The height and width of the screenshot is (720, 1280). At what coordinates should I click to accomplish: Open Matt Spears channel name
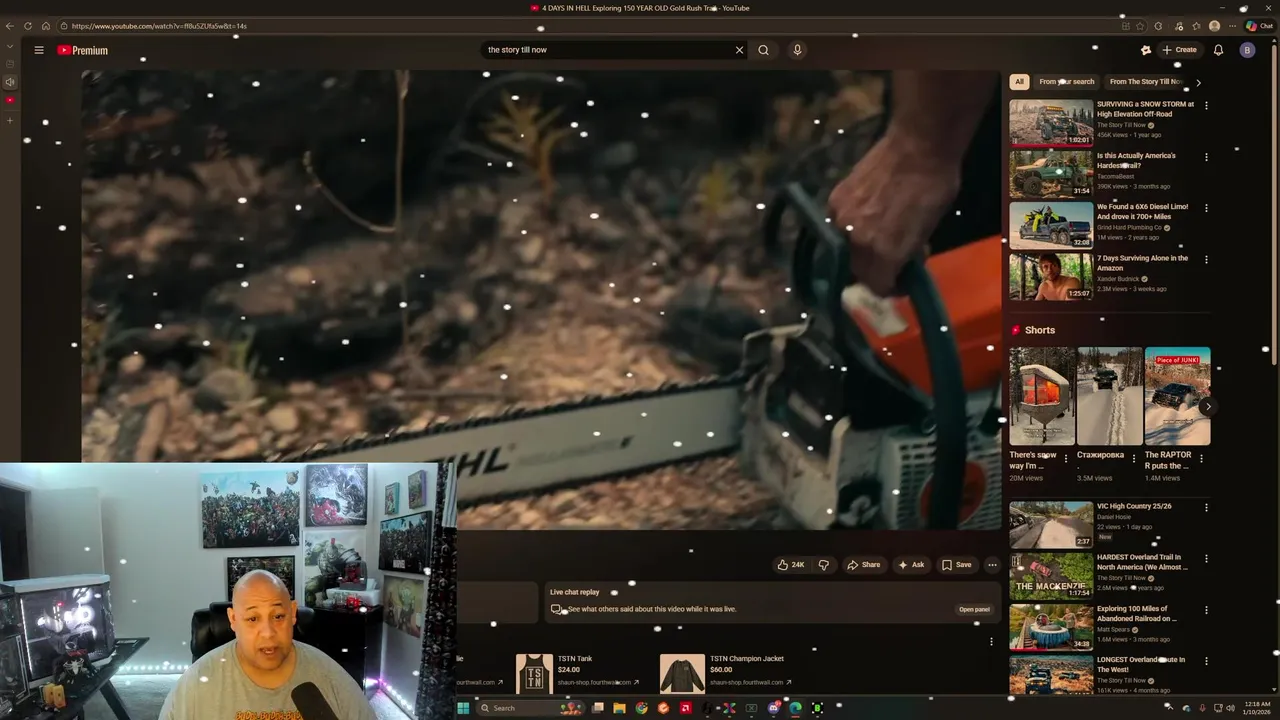[1113, 630]
